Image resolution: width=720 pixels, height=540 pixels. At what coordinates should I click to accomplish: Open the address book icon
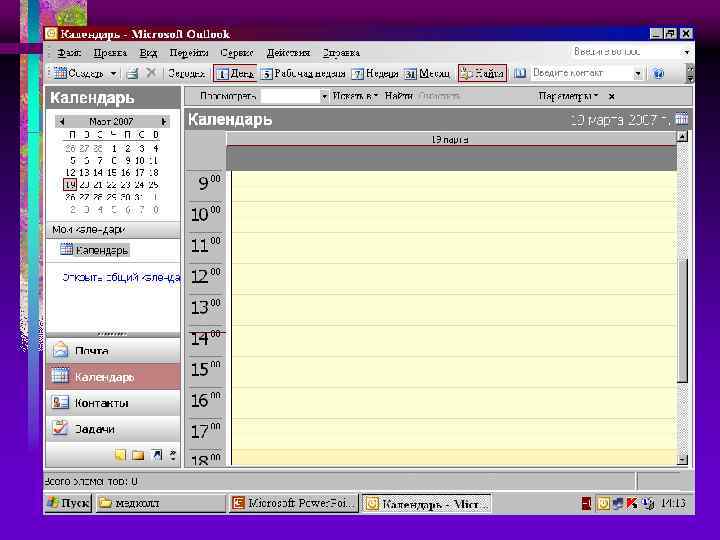519,73
